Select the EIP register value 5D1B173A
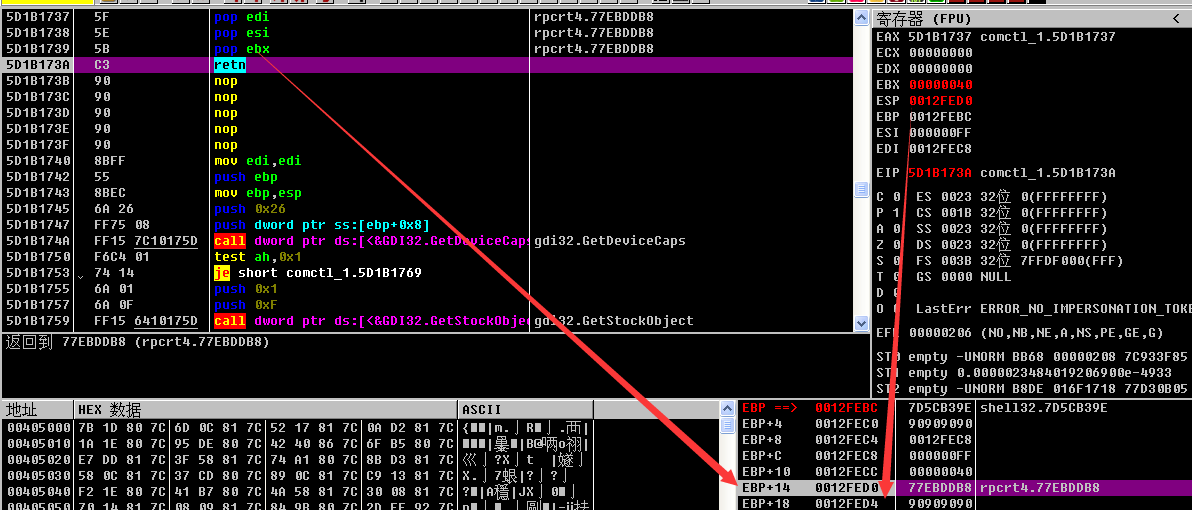Screen dimensions: 1192x510 940,173
